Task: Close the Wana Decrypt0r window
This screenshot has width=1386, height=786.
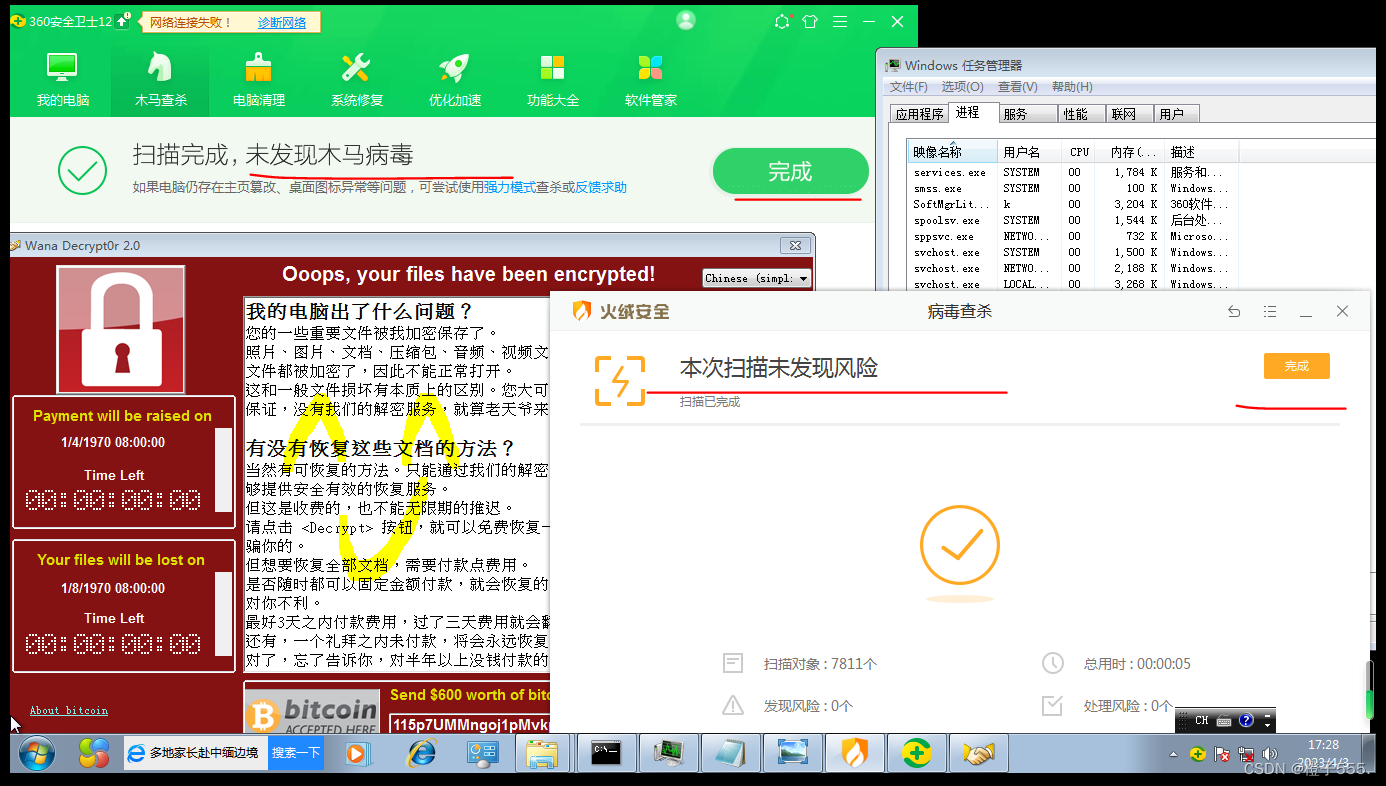Action: coord(795,245)
